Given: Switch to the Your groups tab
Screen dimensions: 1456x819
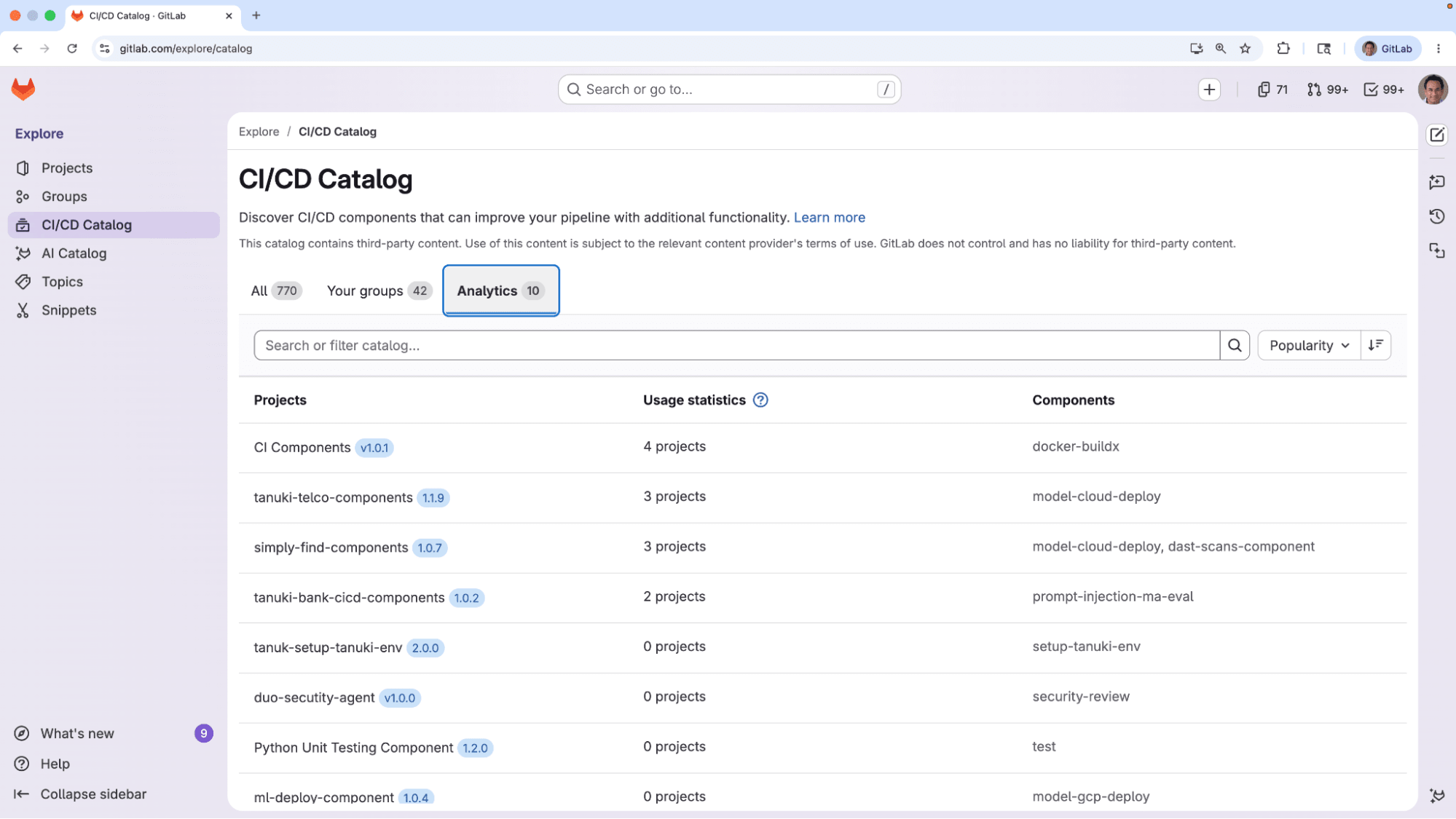Looking at the screenshot, I should pyautogui.click(x=379, y=290).
